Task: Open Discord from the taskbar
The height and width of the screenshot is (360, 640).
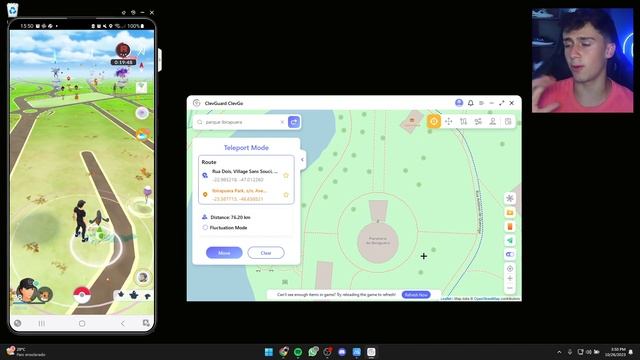Action: [x=342, y=352]
